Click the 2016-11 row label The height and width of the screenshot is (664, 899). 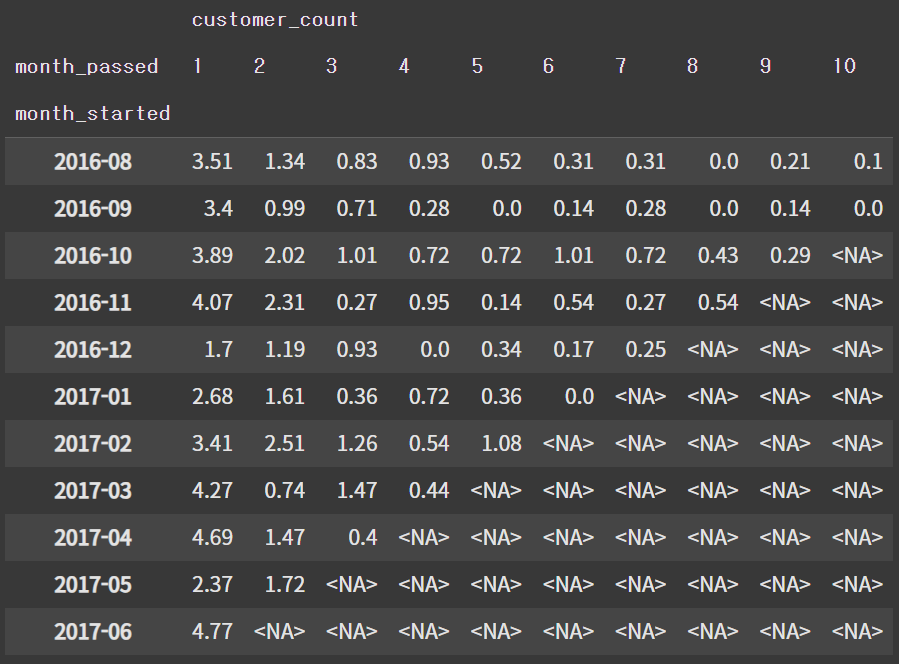[93, 303]
